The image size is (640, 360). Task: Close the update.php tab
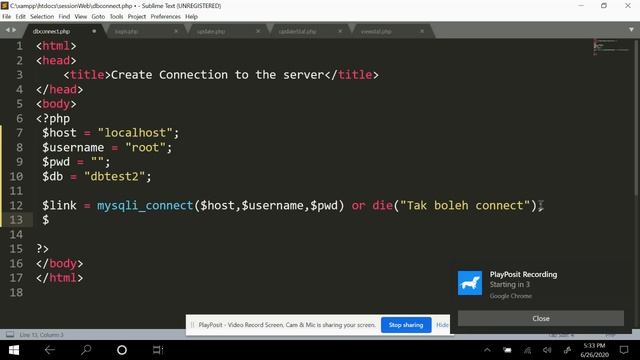point(258,31)
